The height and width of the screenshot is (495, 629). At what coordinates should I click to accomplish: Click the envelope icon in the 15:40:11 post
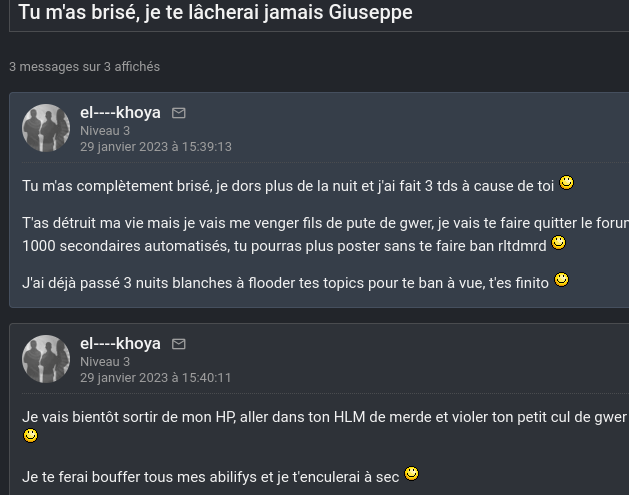(x=179, y=344)
